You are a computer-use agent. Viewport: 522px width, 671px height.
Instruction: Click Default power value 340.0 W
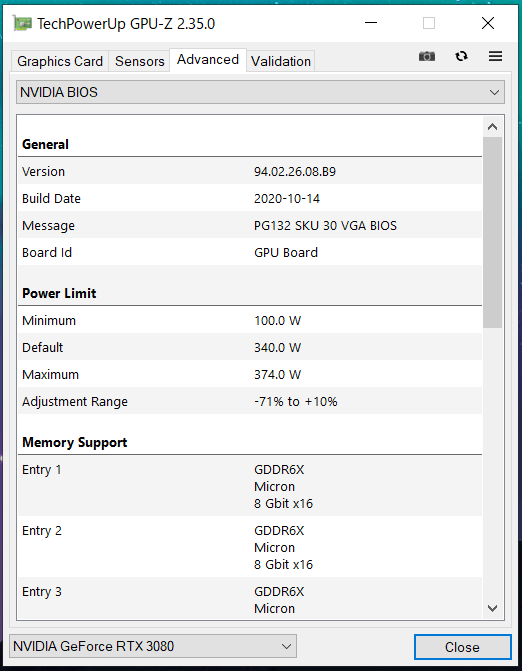[277, 347]
